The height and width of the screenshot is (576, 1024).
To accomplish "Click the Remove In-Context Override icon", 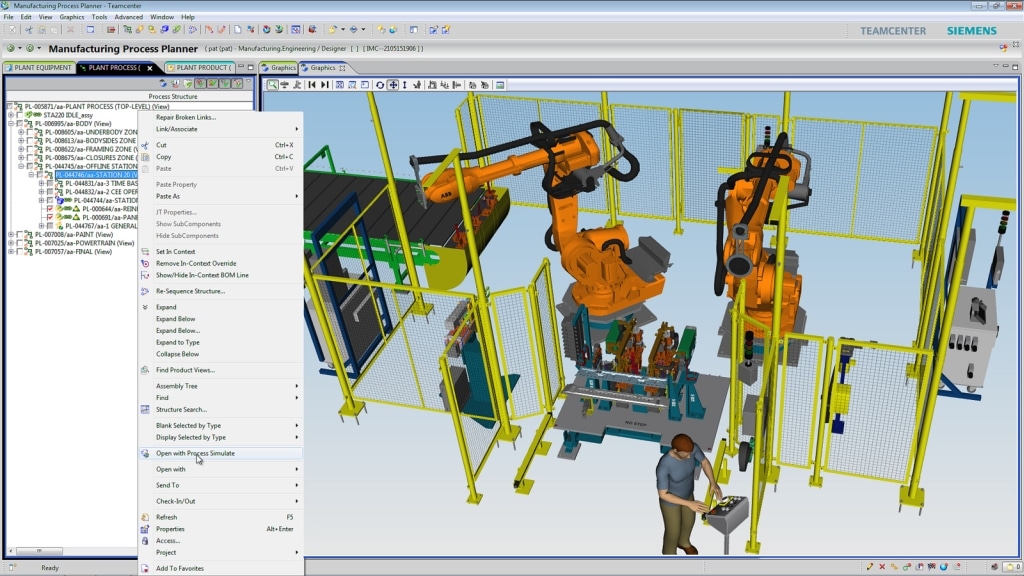I will coord(145,263).
